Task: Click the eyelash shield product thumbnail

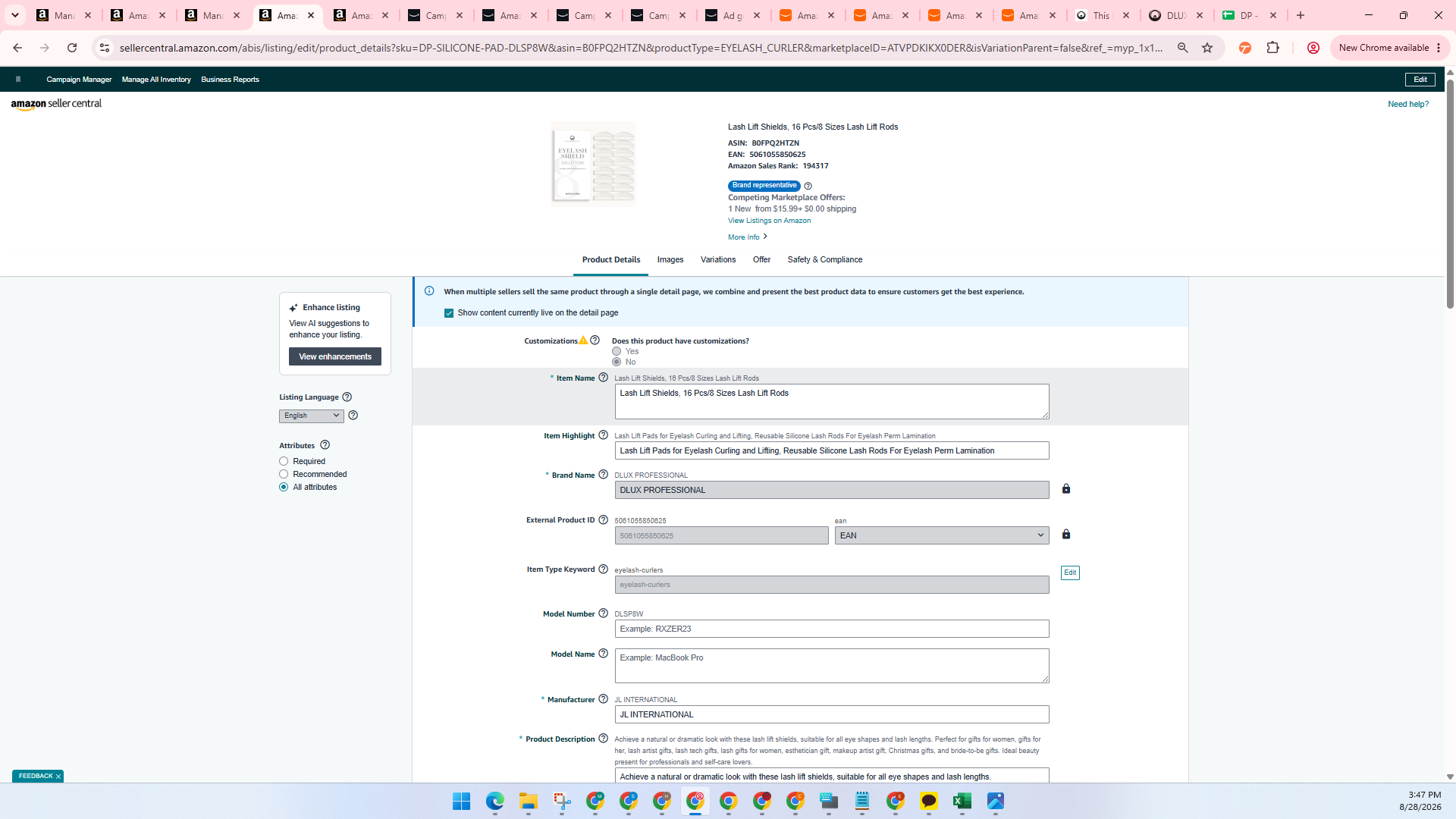Action: click(593, 164)
